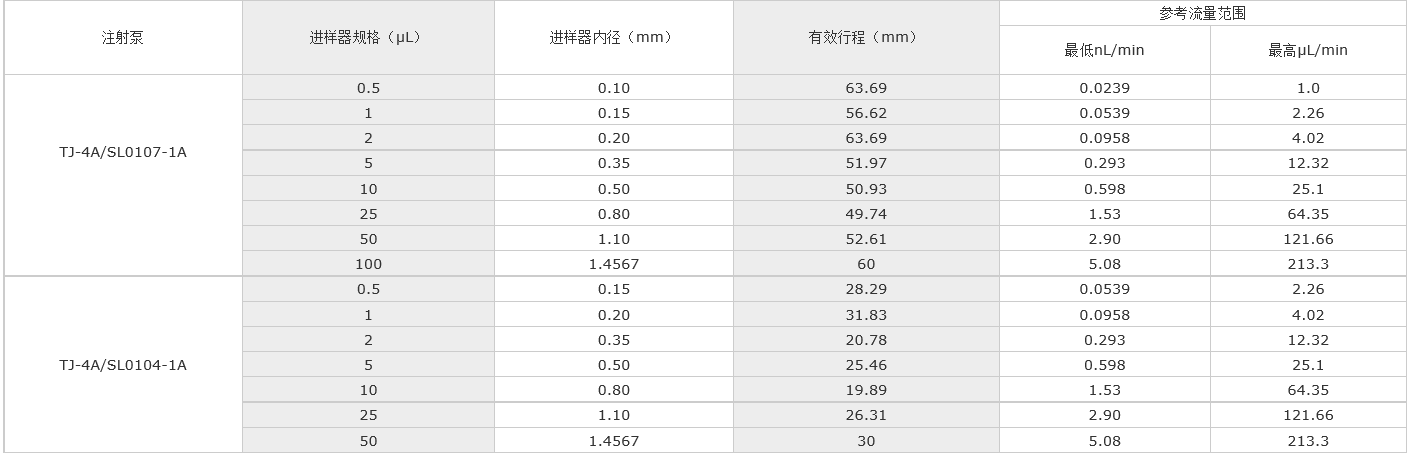Select the 最低nL/min sub-header
The width and height of the screenshot is (1409, 453).
[1104, 50]
